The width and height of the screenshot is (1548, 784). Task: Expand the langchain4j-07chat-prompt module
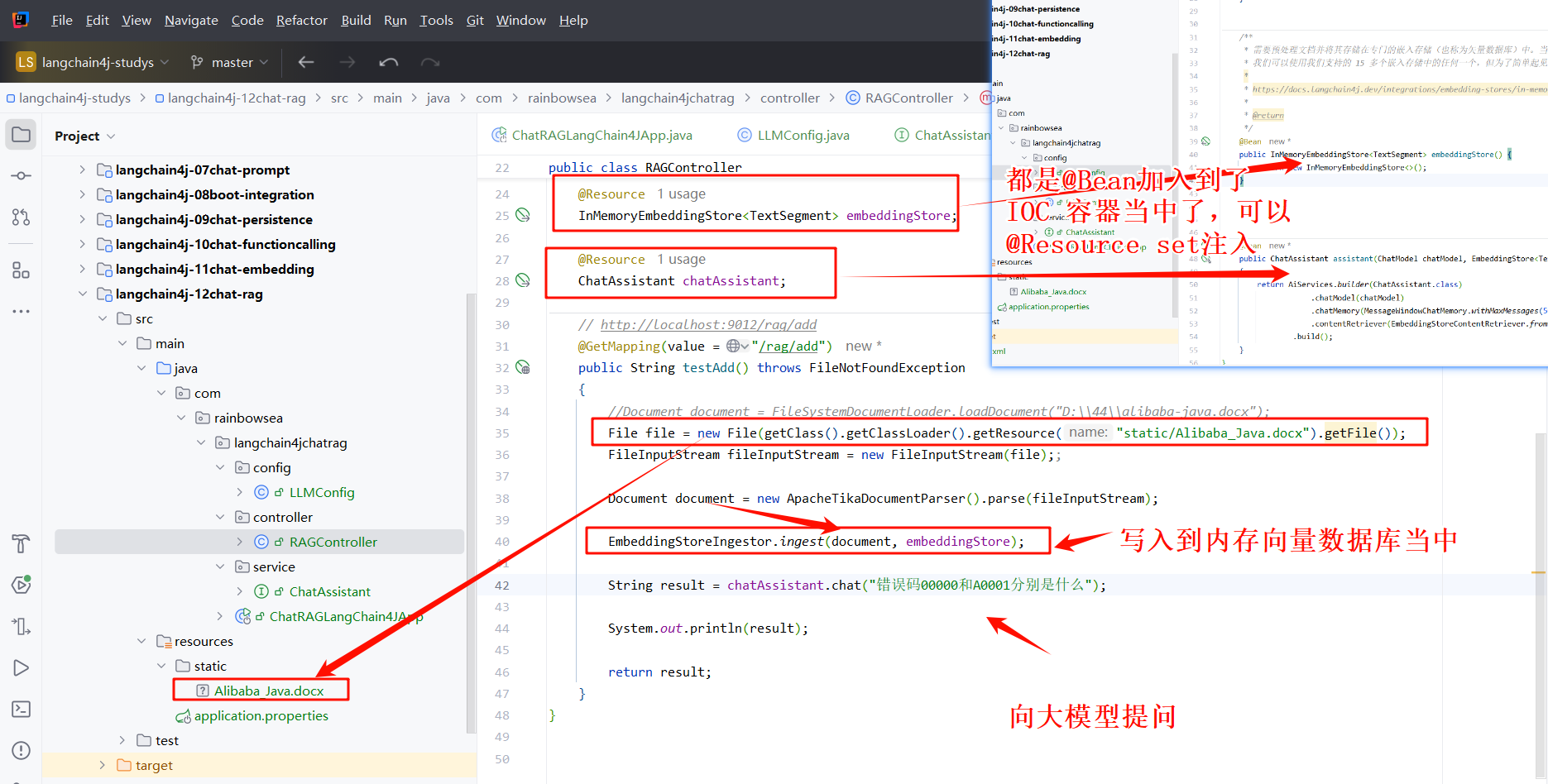(82, 170)
